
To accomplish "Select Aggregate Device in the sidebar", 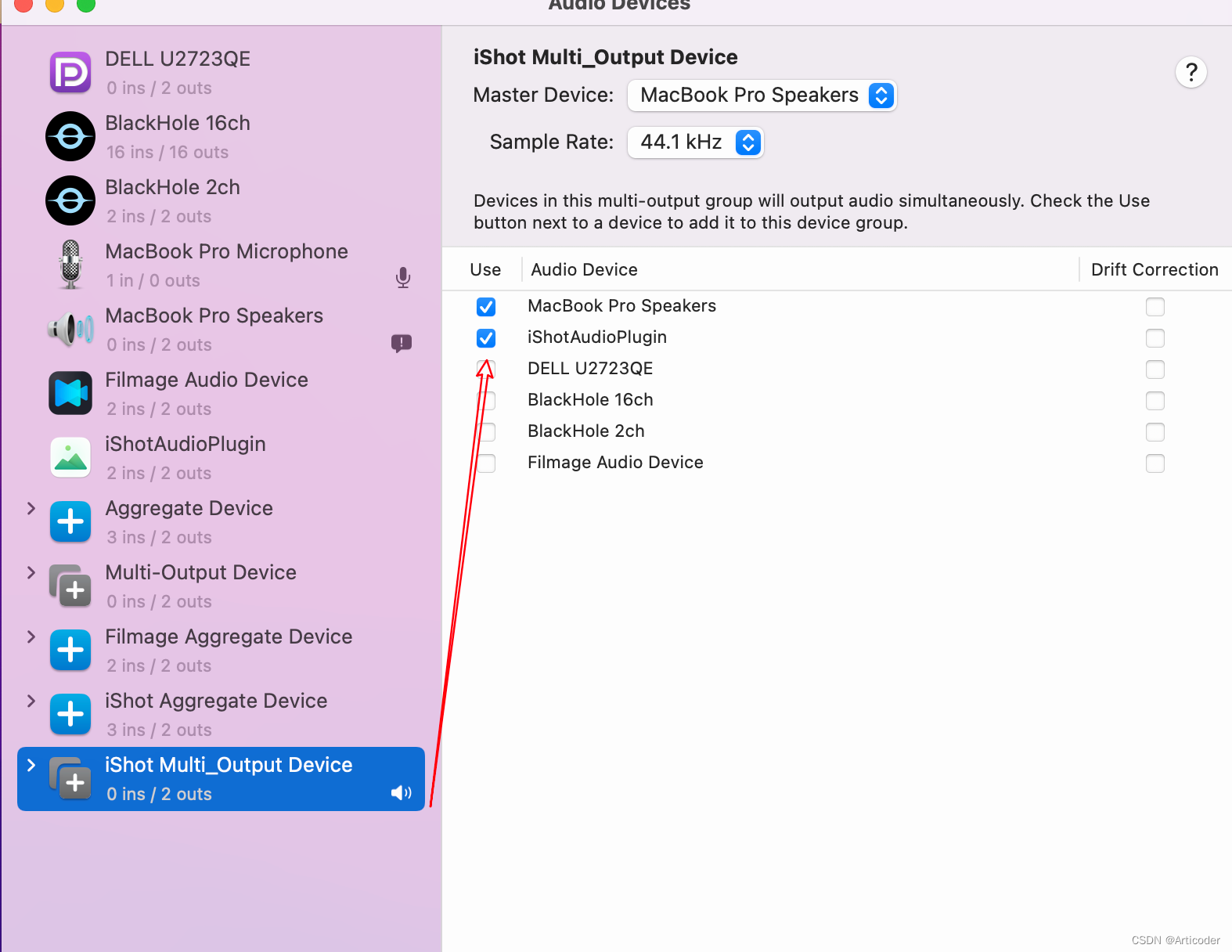I will (x=221, y=522).
